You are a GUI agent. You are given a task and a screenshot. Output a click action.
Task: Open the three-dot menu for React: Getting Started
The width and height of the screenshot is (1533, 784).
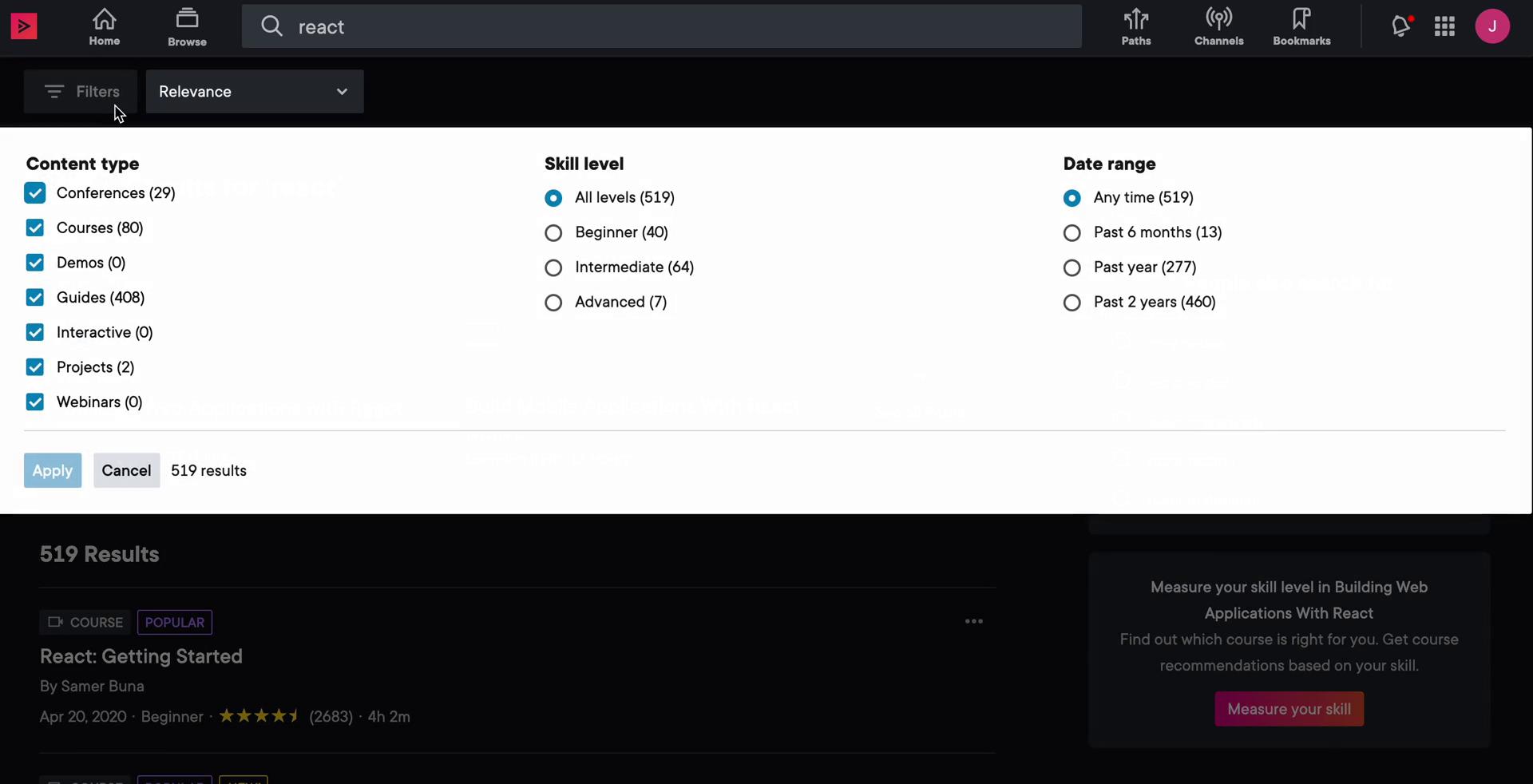tap(974, 621)
